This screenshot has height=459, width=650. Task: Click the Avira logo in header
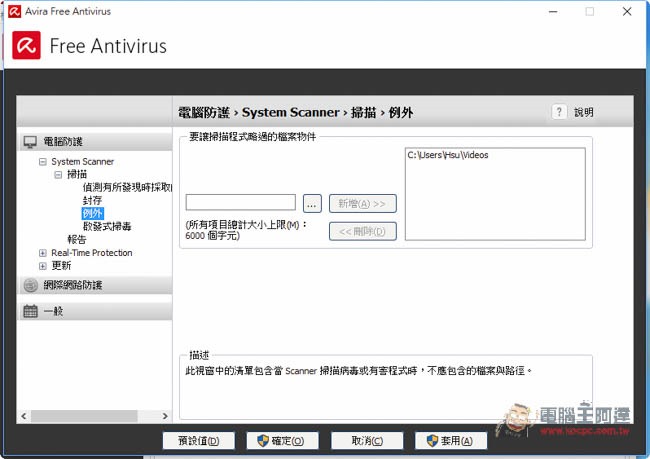pyautogui.click(x=27, y=45)
